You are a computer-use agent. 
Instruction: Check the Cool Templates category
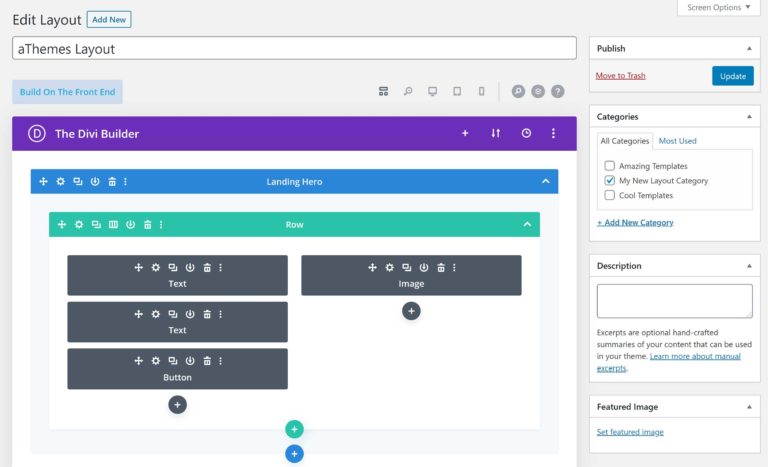(x=609, y=195)
